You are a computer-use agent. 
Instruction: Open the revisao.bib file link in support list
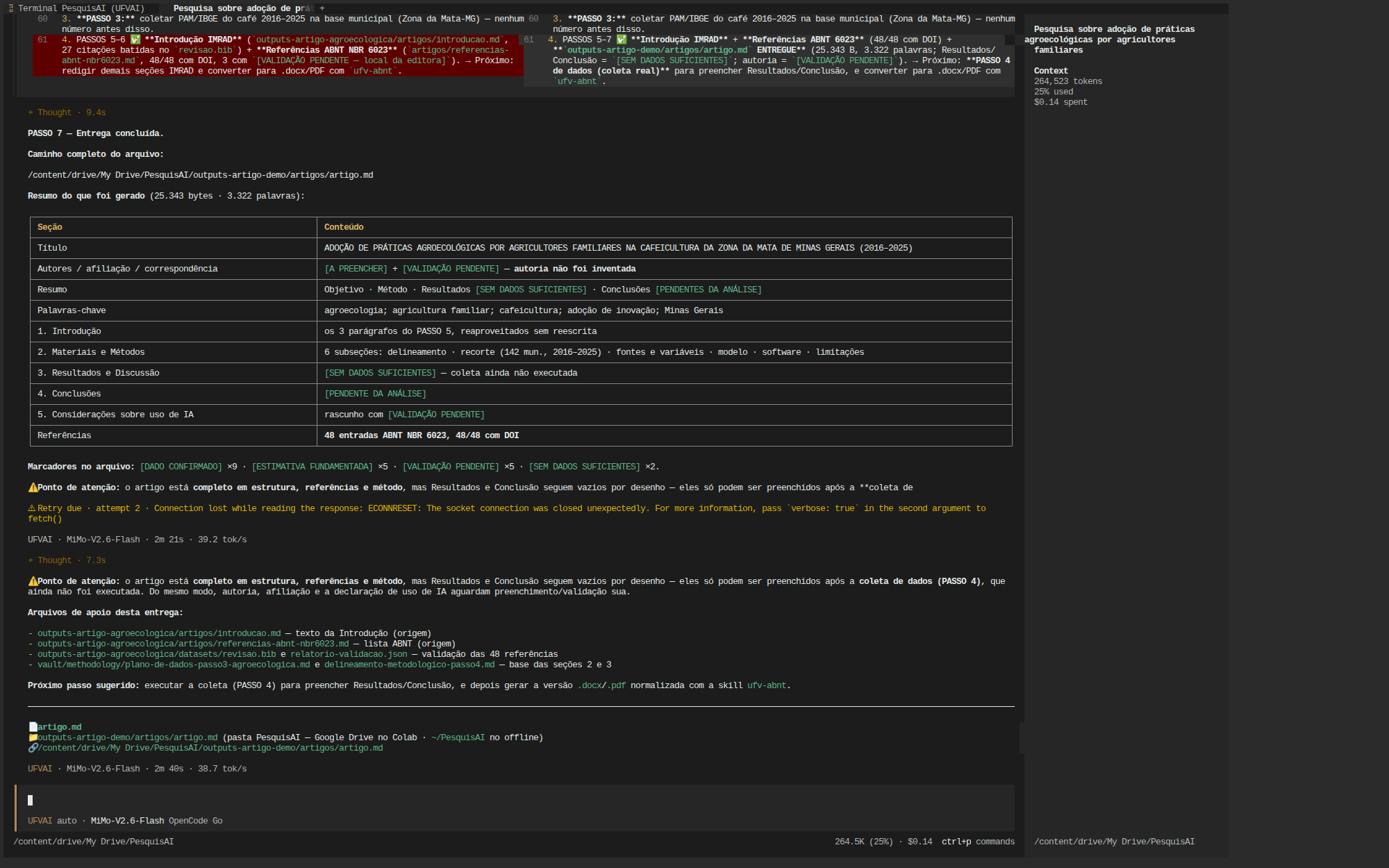point(157,654)
